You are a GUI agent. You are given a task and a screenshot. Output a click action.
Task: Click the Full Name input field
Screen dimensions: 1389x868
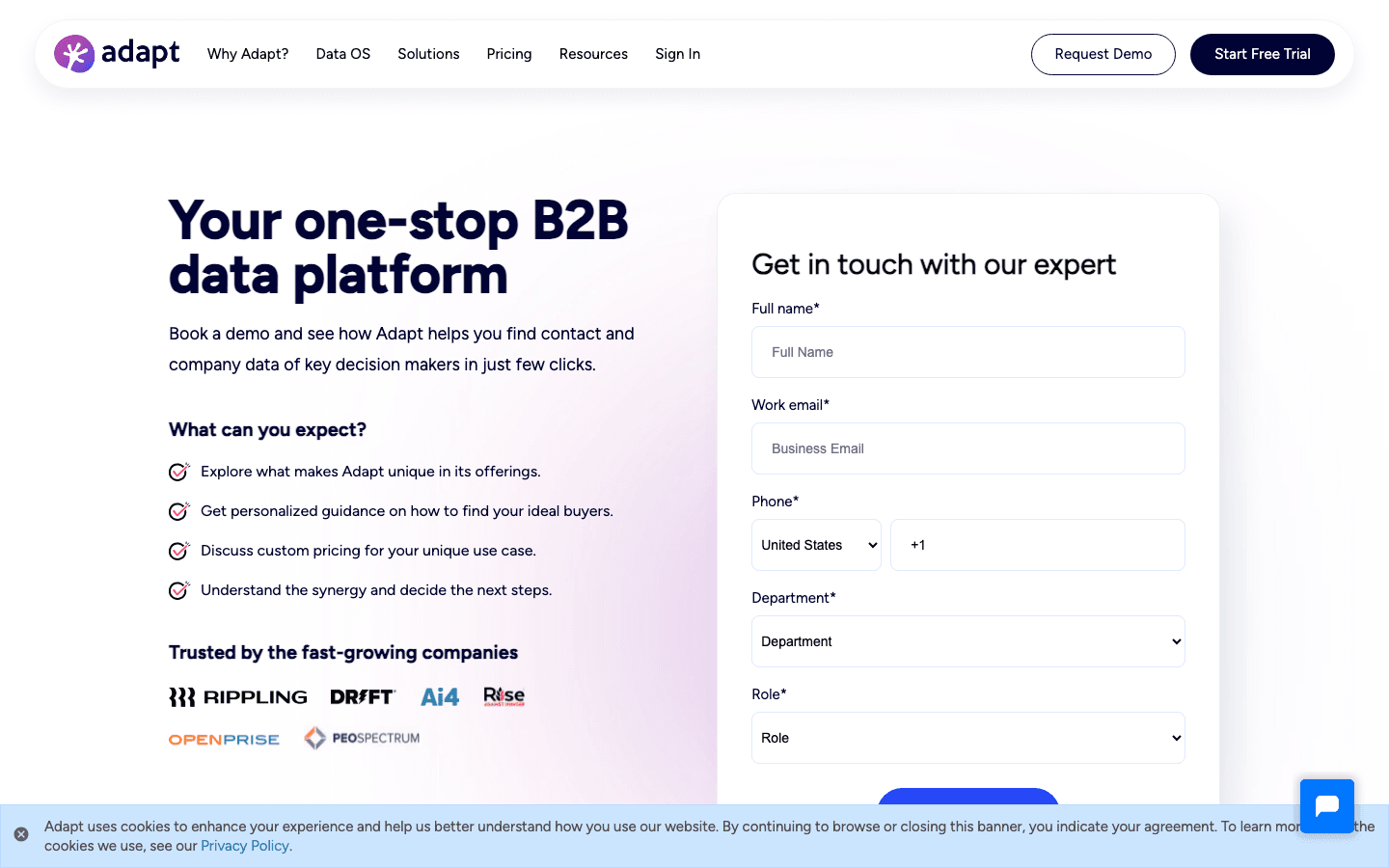coord(967,352)
